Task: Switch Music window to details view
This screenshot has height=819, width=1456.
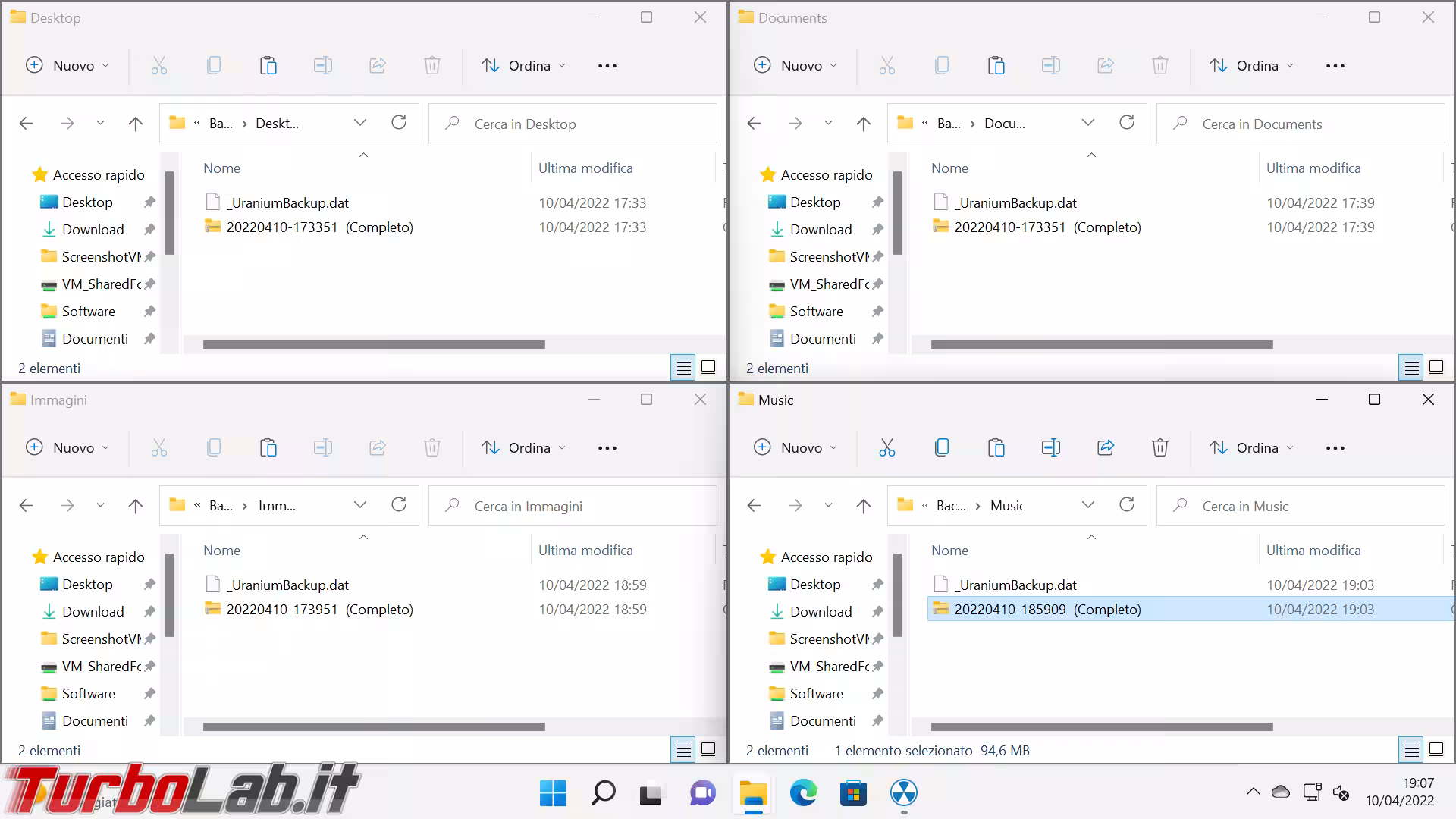Action: click(1411, 750)
